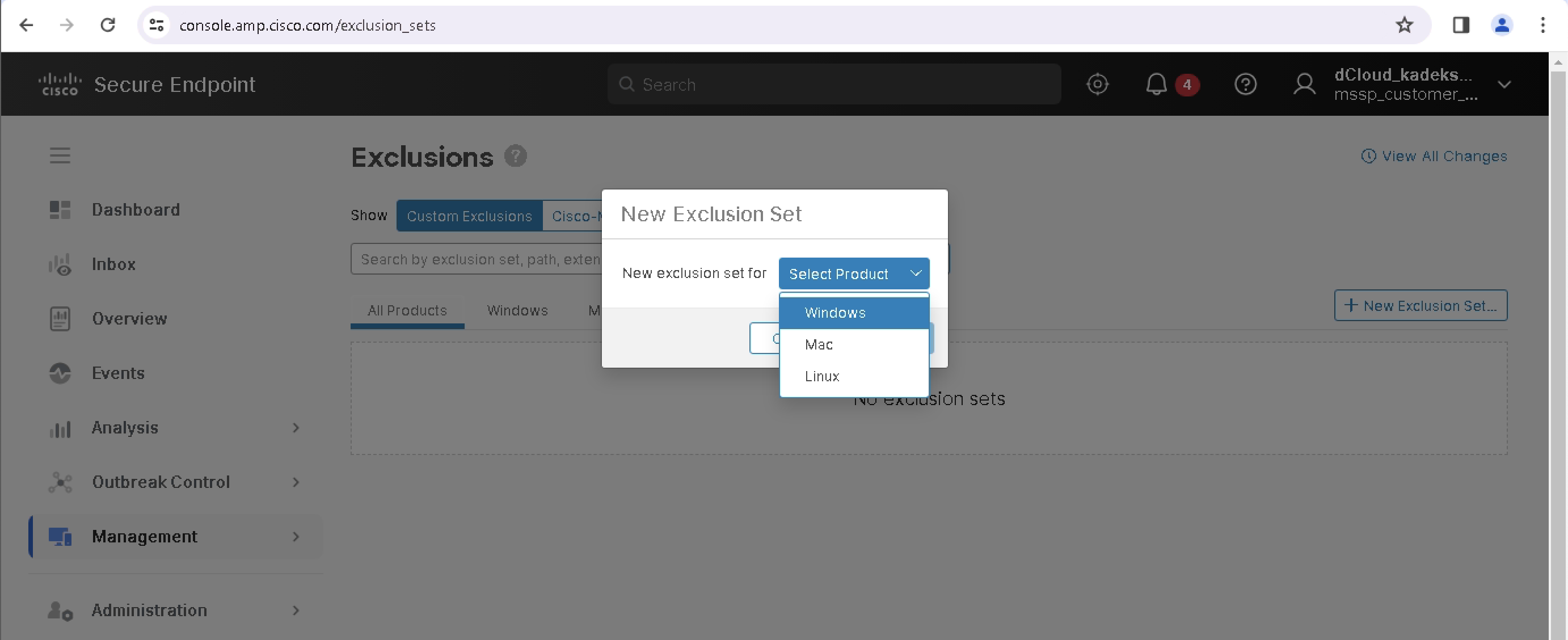Click the target/crosshair icon in header
Screen dimensions: 1568x640
click(x=1097, y=84)
